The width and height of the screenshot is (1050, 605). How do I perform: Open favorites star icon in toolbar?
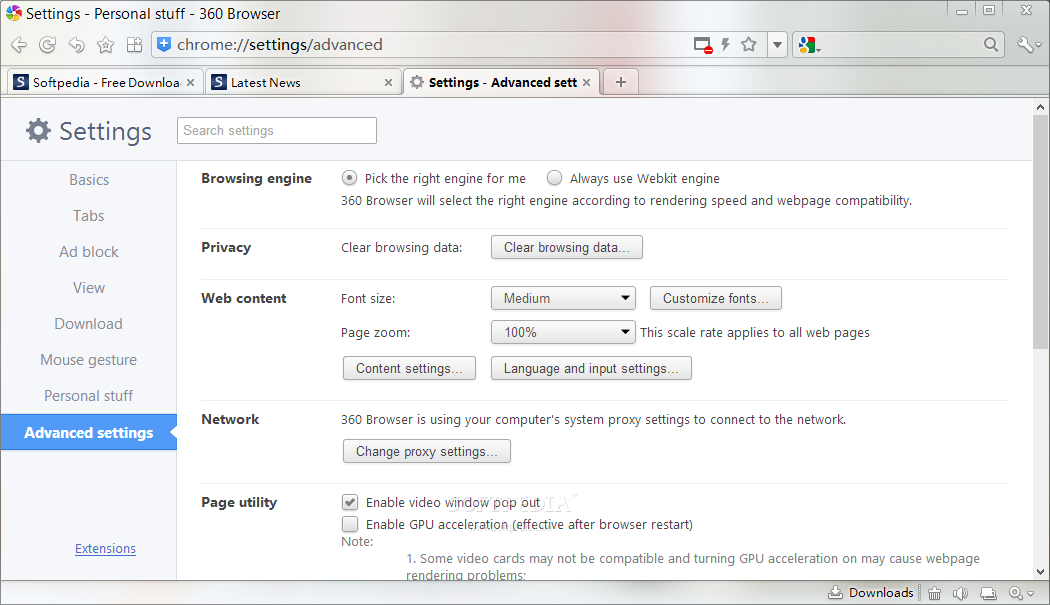tap(105, 45)
